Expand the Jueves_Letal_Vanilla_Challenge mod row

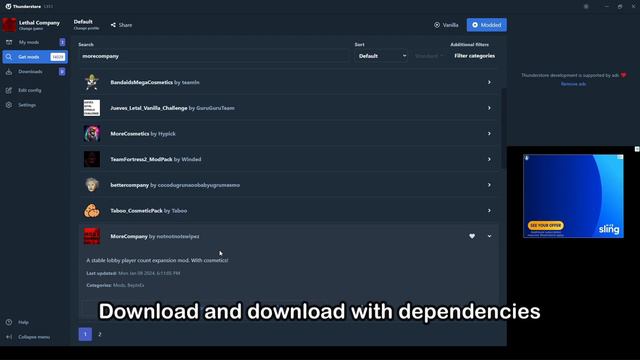[x=289, y=108]
